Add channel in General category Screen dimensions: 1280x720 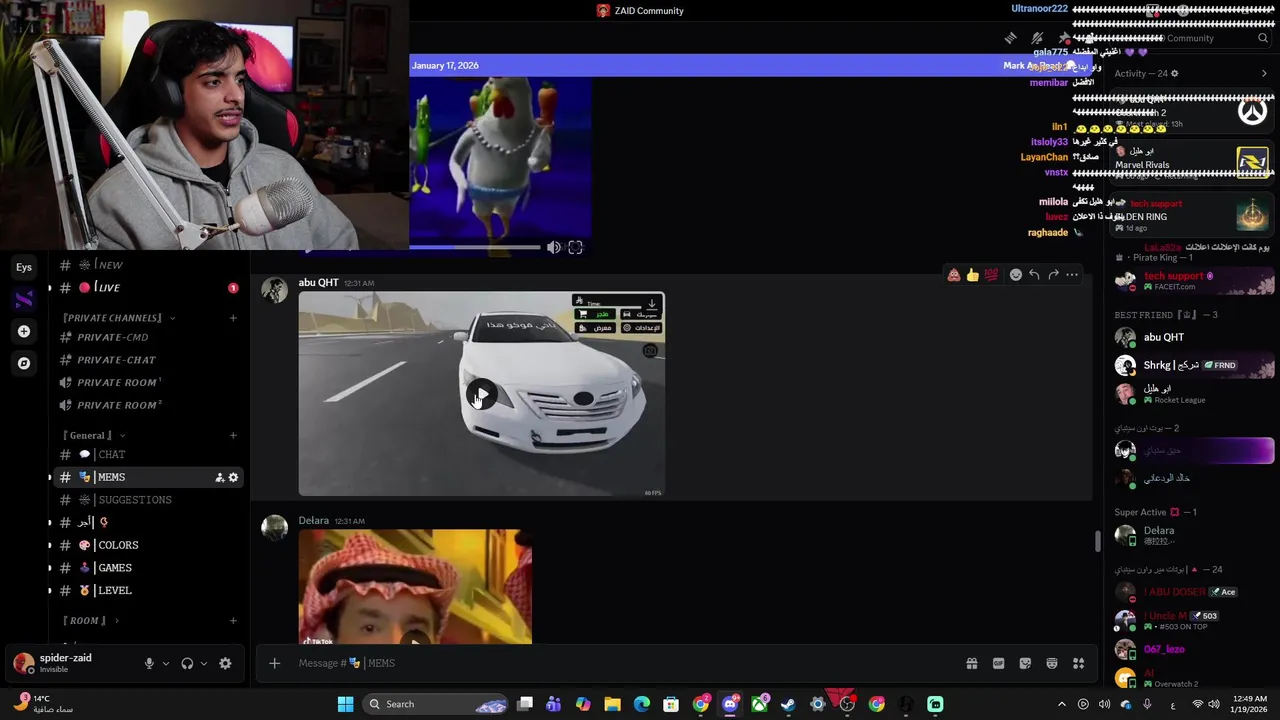[x=233, y=436]
